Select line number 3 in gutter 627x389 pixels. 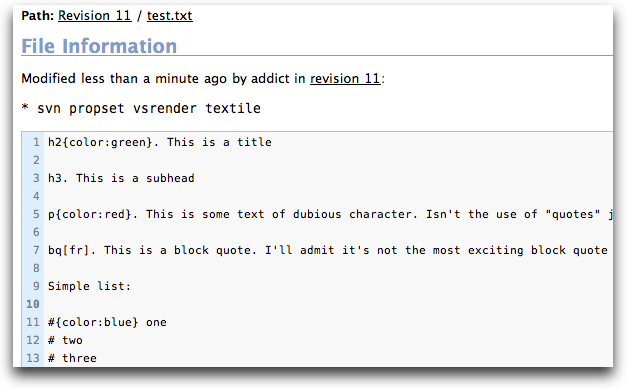(36, 178)
